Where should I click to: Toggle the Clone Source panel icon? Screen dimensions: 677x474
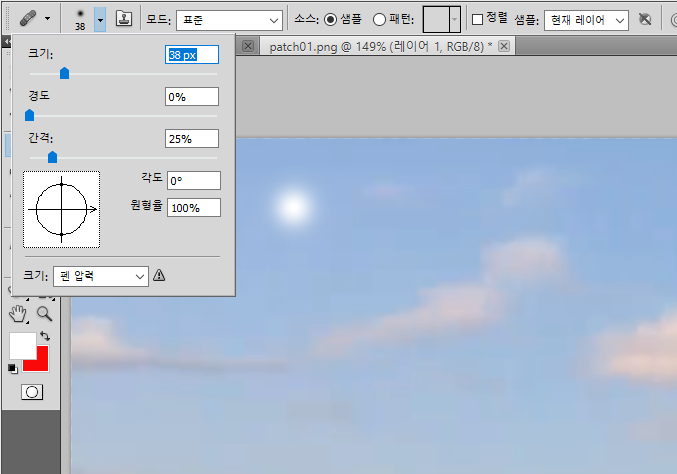(124, 19)
